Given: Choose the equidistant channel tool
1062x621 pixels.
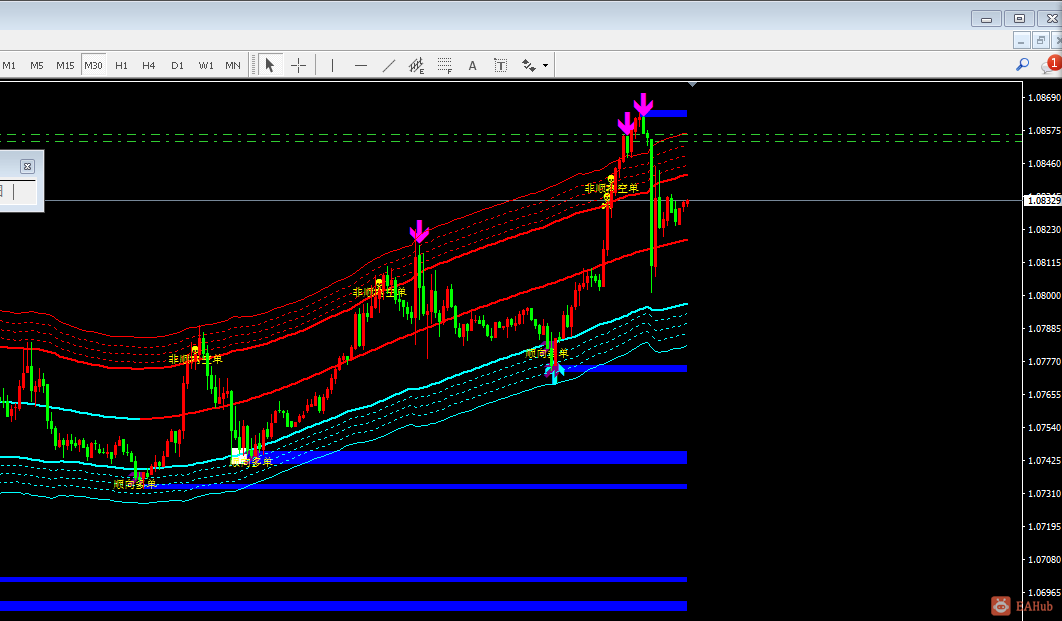Looking at the screenshot, I should 417,65.
